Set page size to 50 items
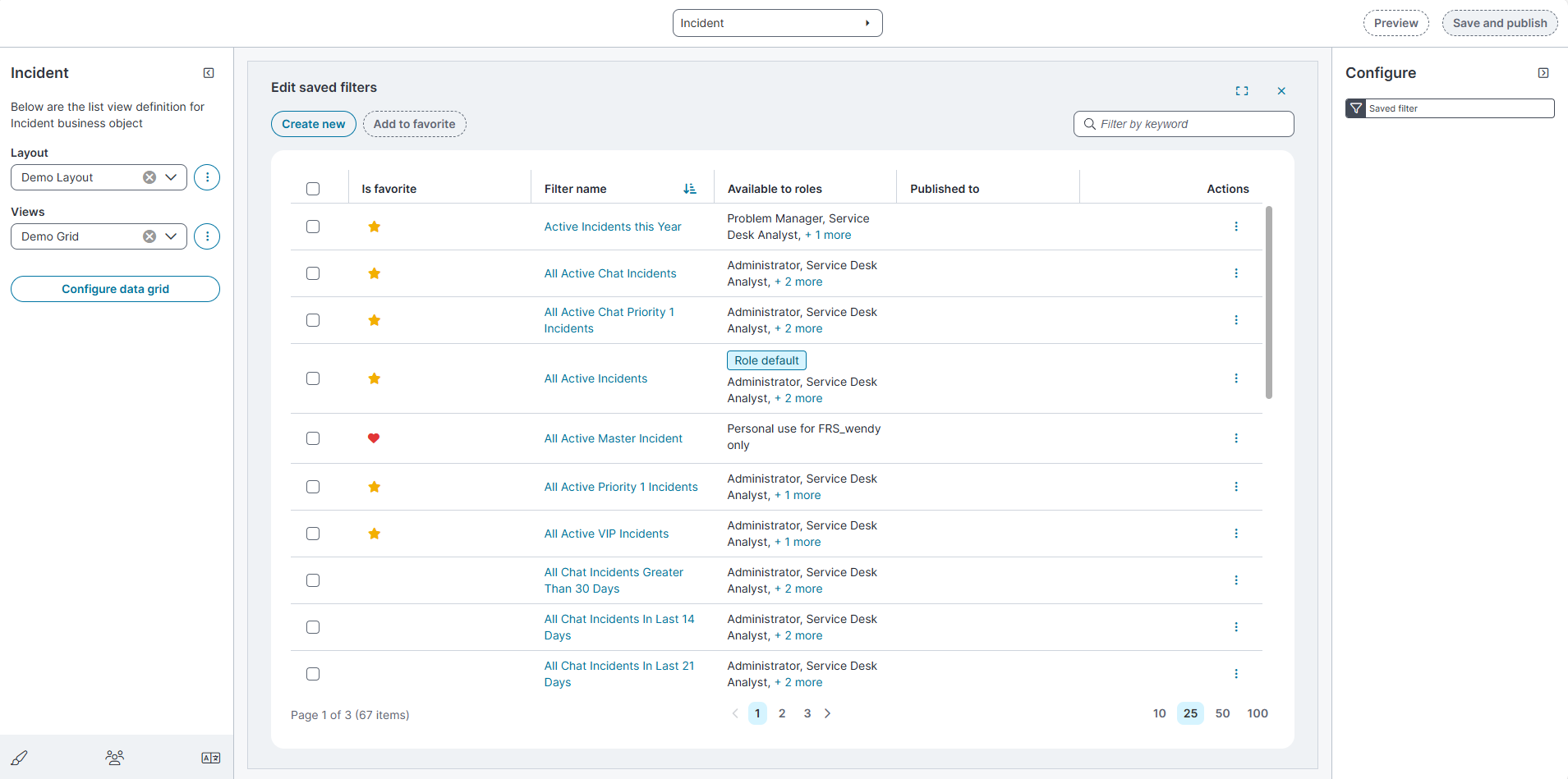 click(1222, 713)
